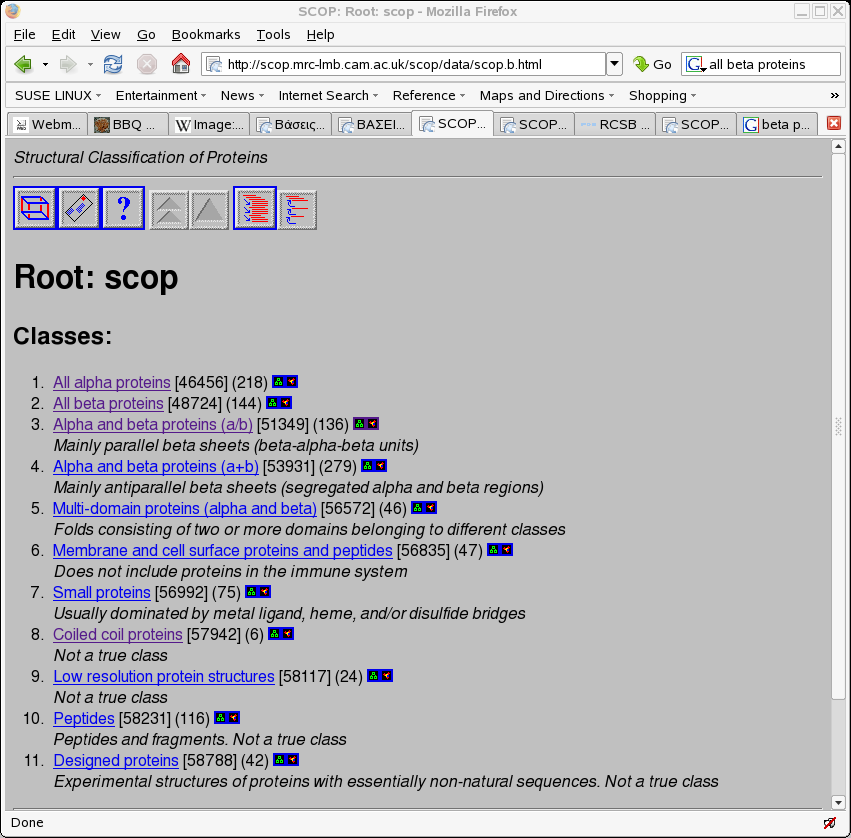Screen dimensions: 851x838
Task: Expand the Internet Search bookmarks folder
Action: click(x=328, y=96)
